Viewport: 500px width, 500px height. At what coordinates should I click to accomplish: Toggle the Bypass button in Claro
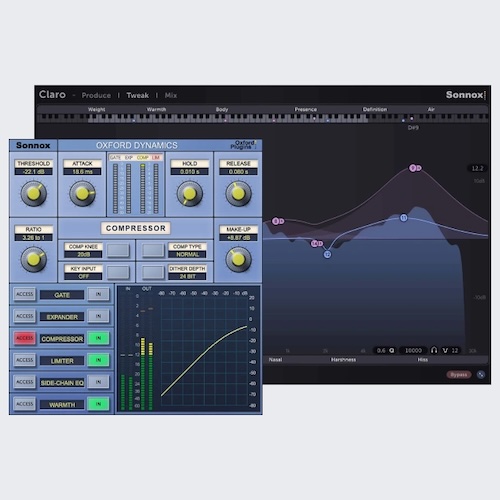click(459, 375)
